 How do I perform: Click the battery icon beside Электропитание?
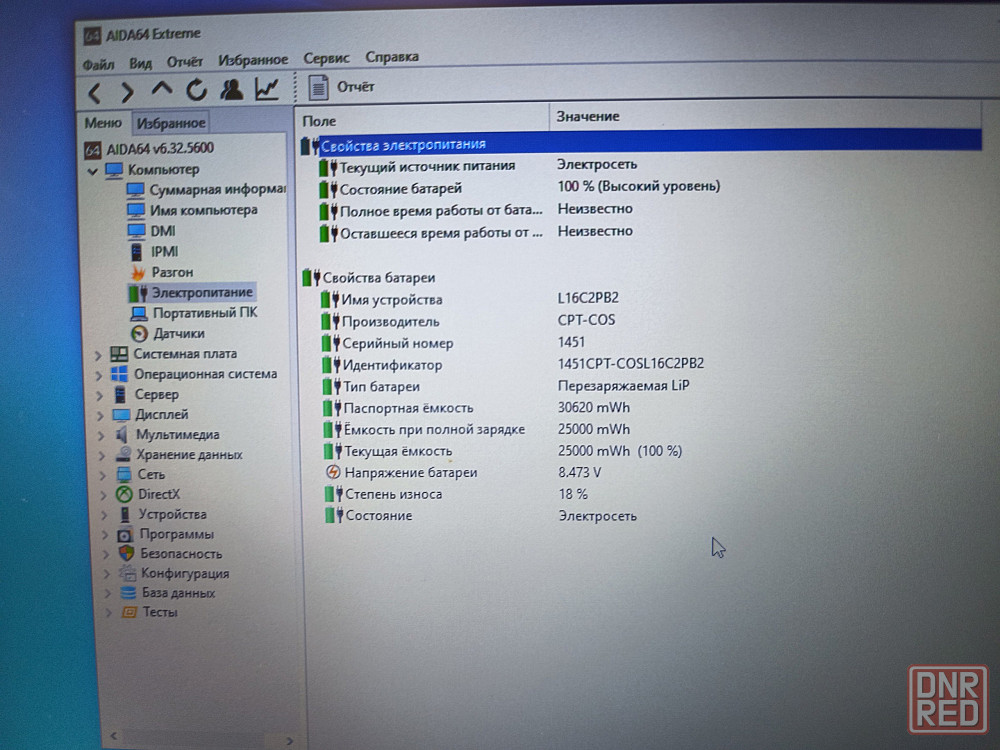(x=138, y=293)
